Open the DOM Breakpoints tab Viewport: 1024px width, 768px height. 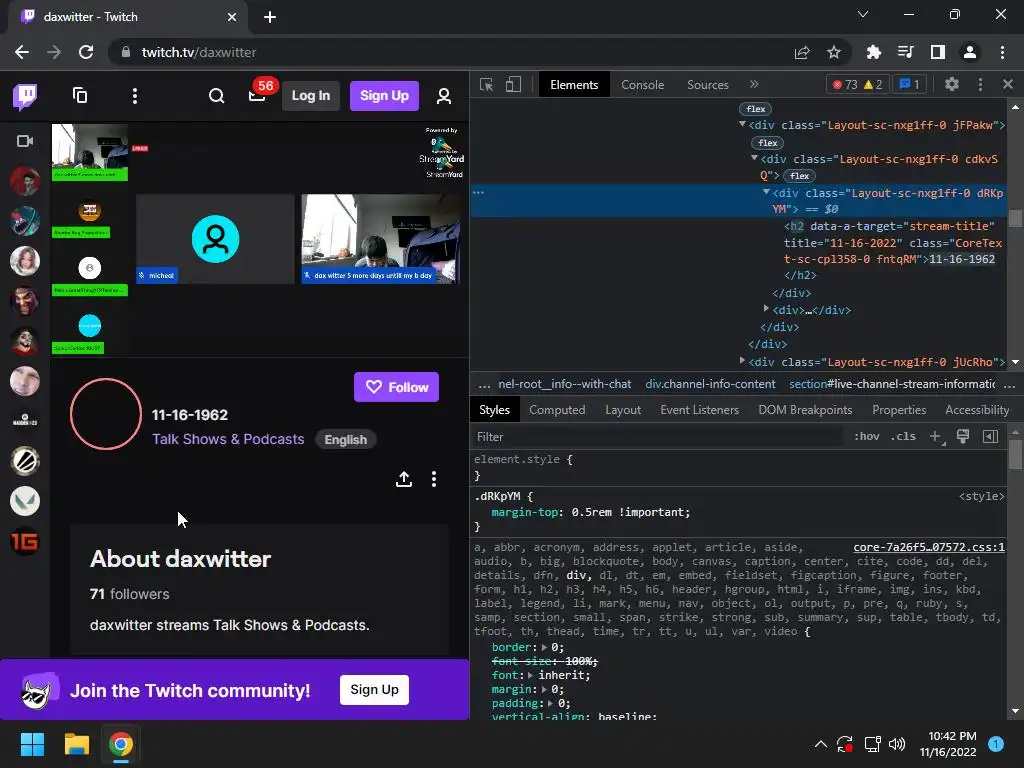pos(805,410)
